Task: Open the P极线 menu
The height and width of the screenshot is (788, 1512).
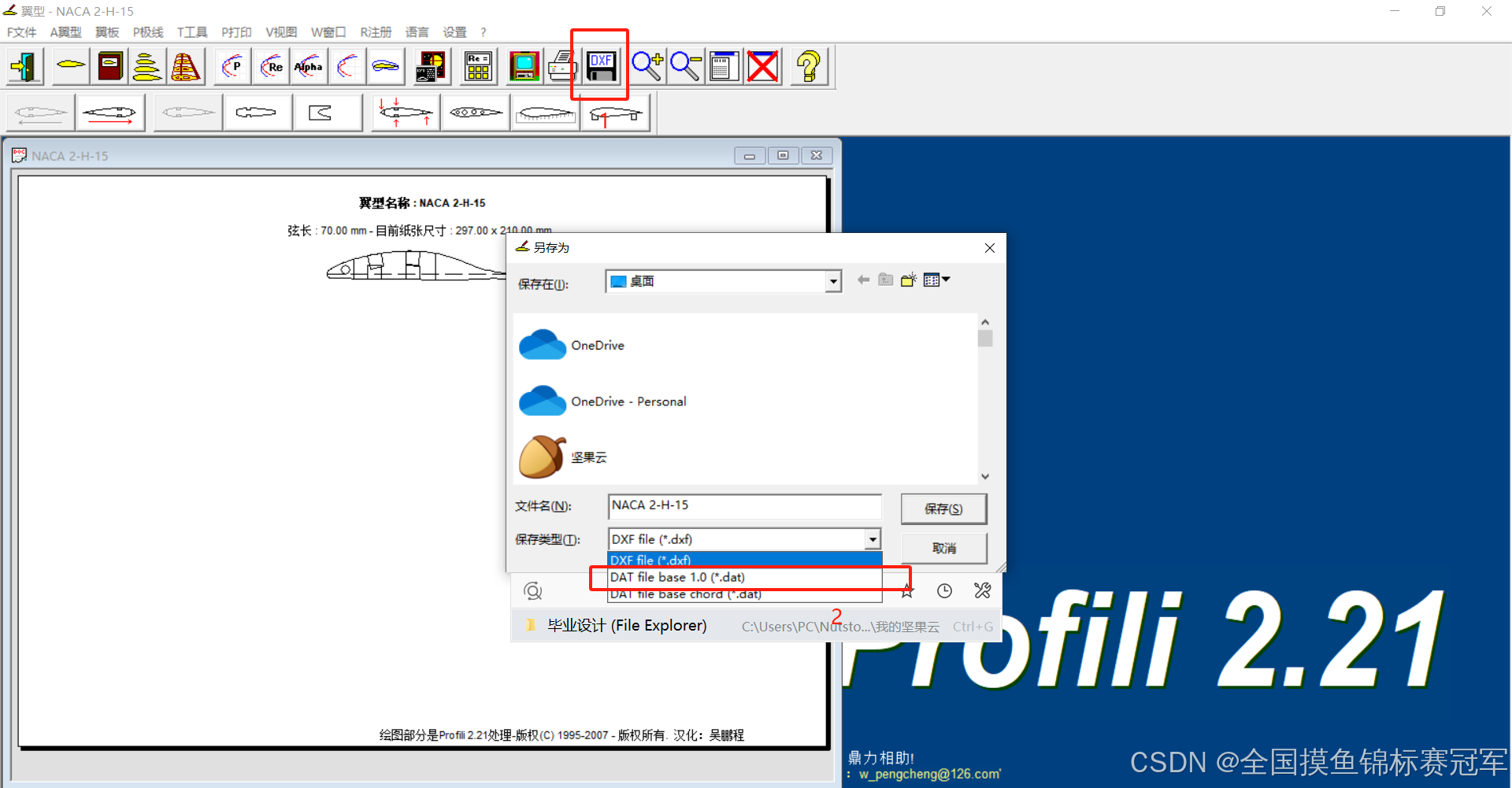Action: tap(148, 32)
